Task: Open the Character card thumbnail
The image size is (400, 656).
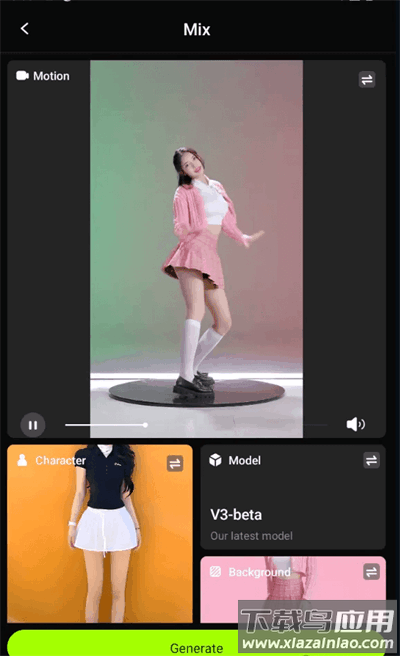Action: pyautogui.click(x=100, y=533)
